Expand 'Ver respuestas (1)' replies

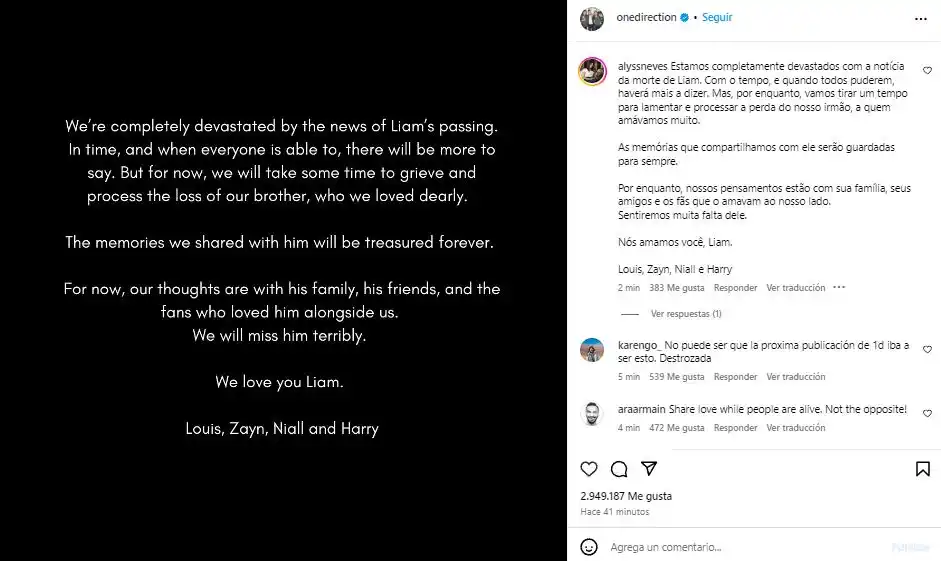pyautogui.click(x=686, y=314)
